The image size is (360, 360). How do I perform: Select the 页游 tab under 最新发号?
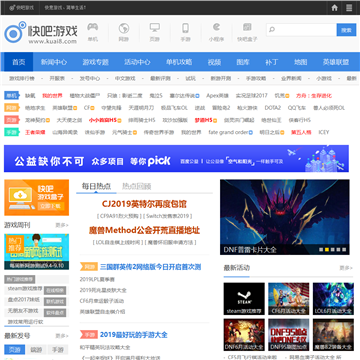pyautogui.click(x=14, y=350)
